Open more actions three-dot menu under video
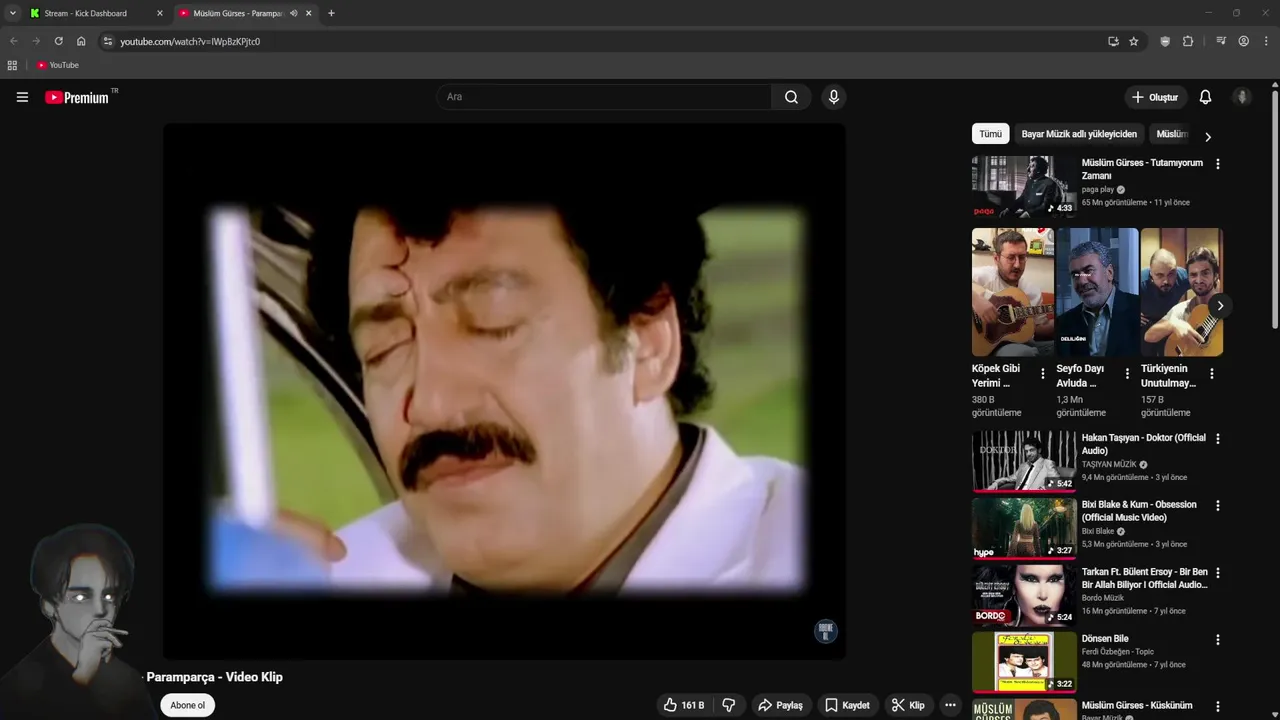The width and height of the screenshot is (1280, 720). (x=950, y=705)
